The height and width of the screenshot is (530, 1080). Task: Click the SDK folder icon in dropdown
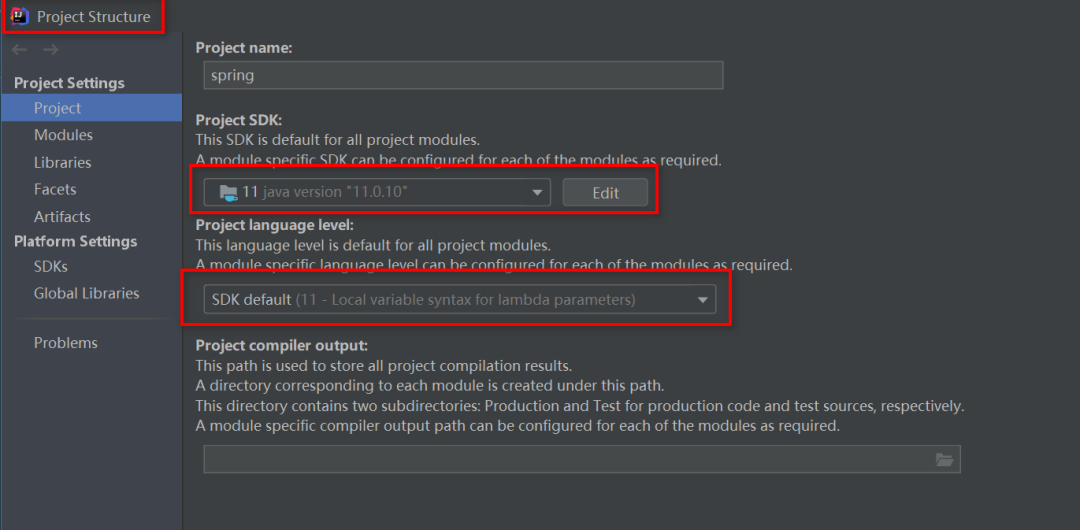[228, 192]
